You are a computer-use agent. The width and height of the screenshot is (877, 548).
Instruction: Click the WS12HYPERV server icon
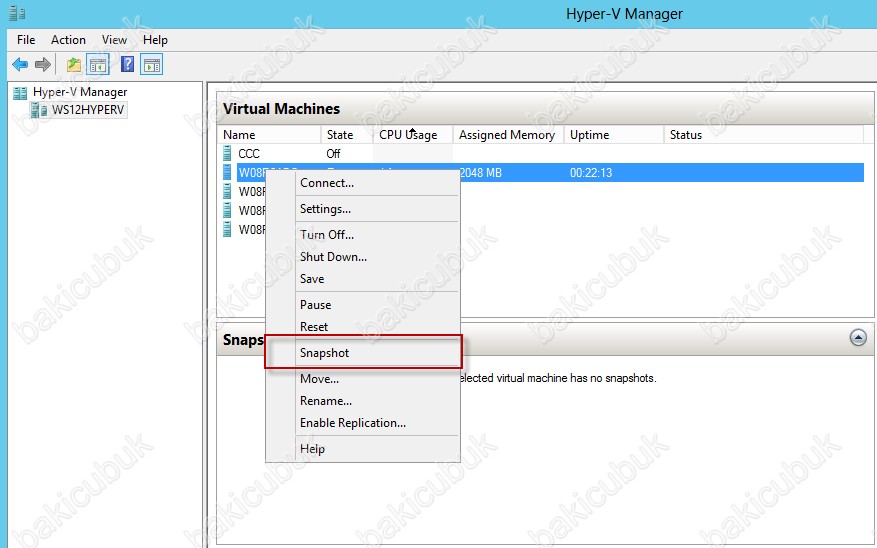(39, 110)
